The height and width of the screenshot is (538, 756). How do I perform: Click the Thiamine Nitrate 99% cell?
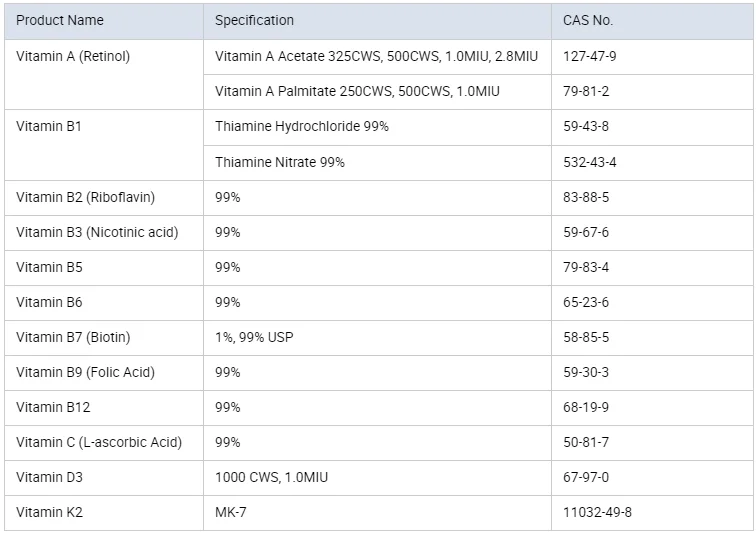coord(280,162)
